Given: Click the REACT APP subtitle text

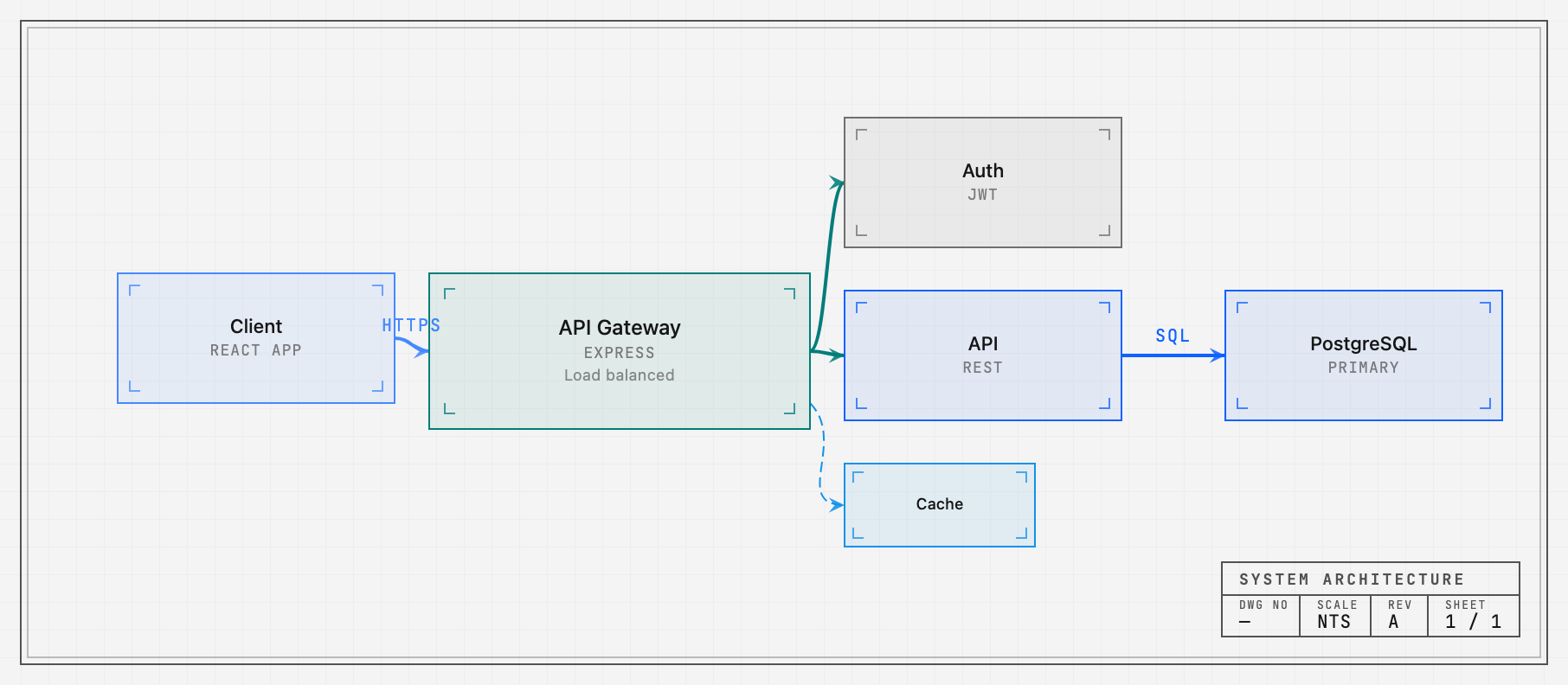Looking at the screenshot, I should coord(256,350).
